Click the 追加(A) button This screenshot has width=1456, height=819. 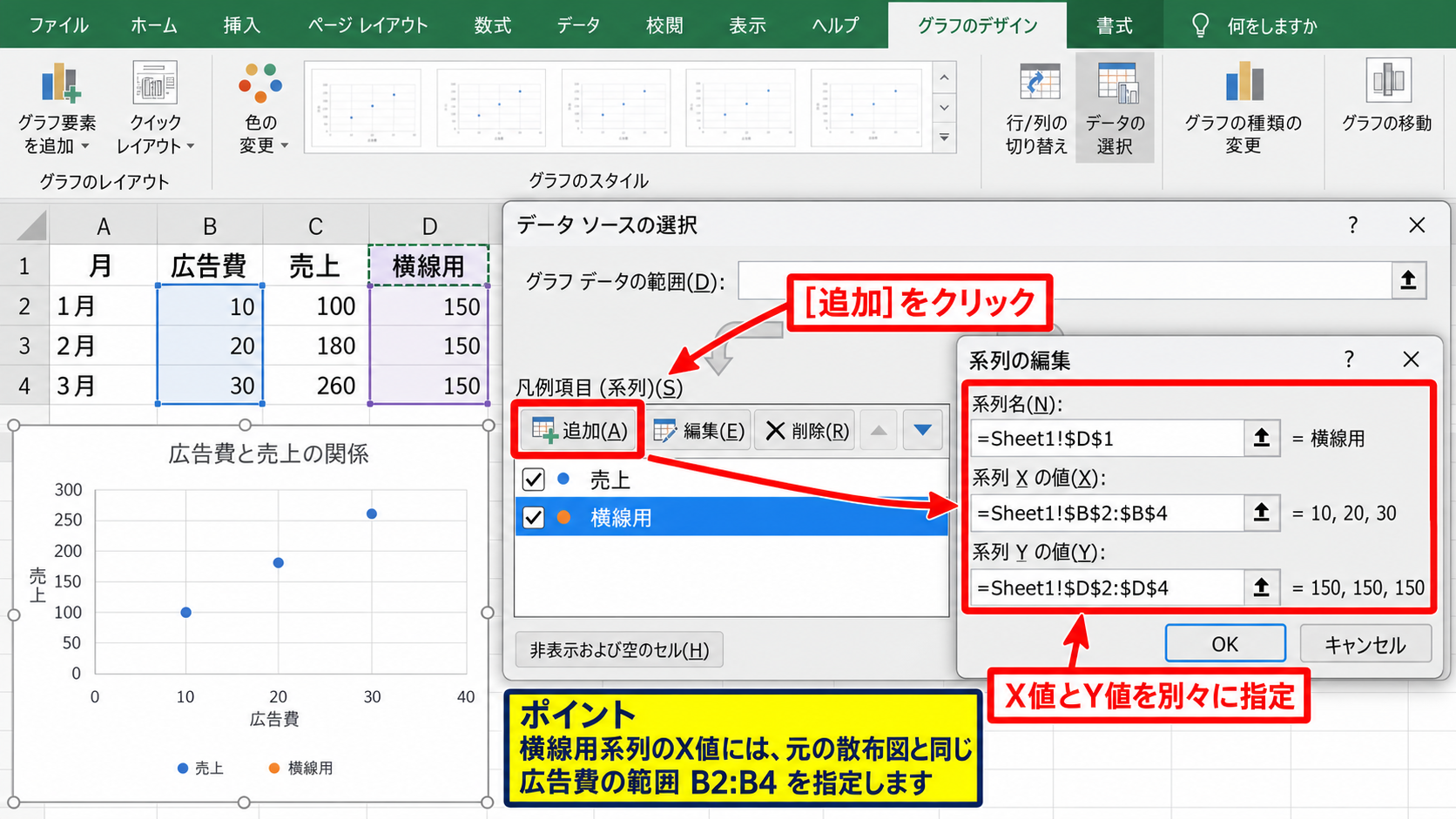click(x=579, y=430)
